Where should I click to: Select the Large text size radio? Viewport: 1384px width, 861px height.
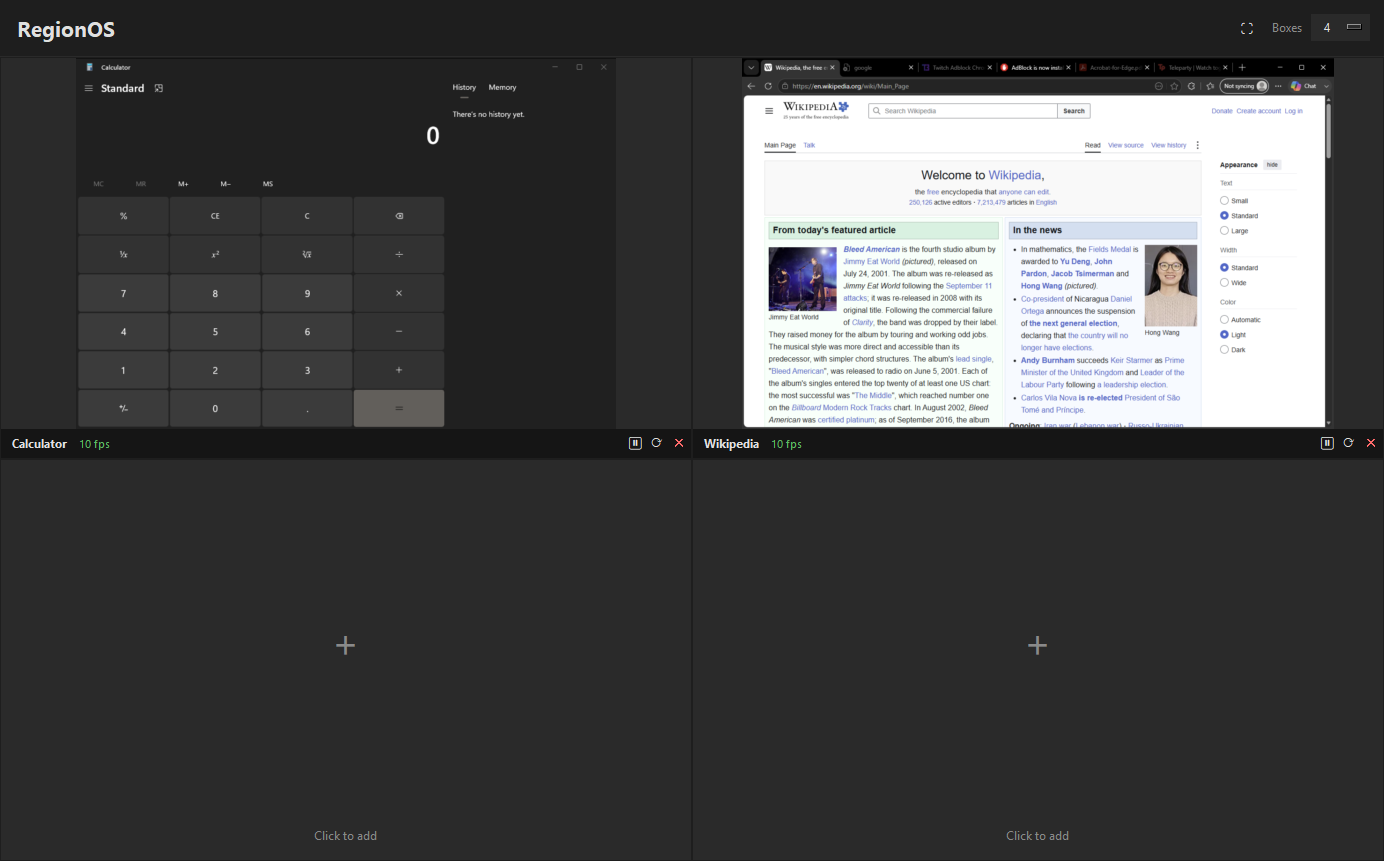pyautogui.click(x=1224, y=231)
